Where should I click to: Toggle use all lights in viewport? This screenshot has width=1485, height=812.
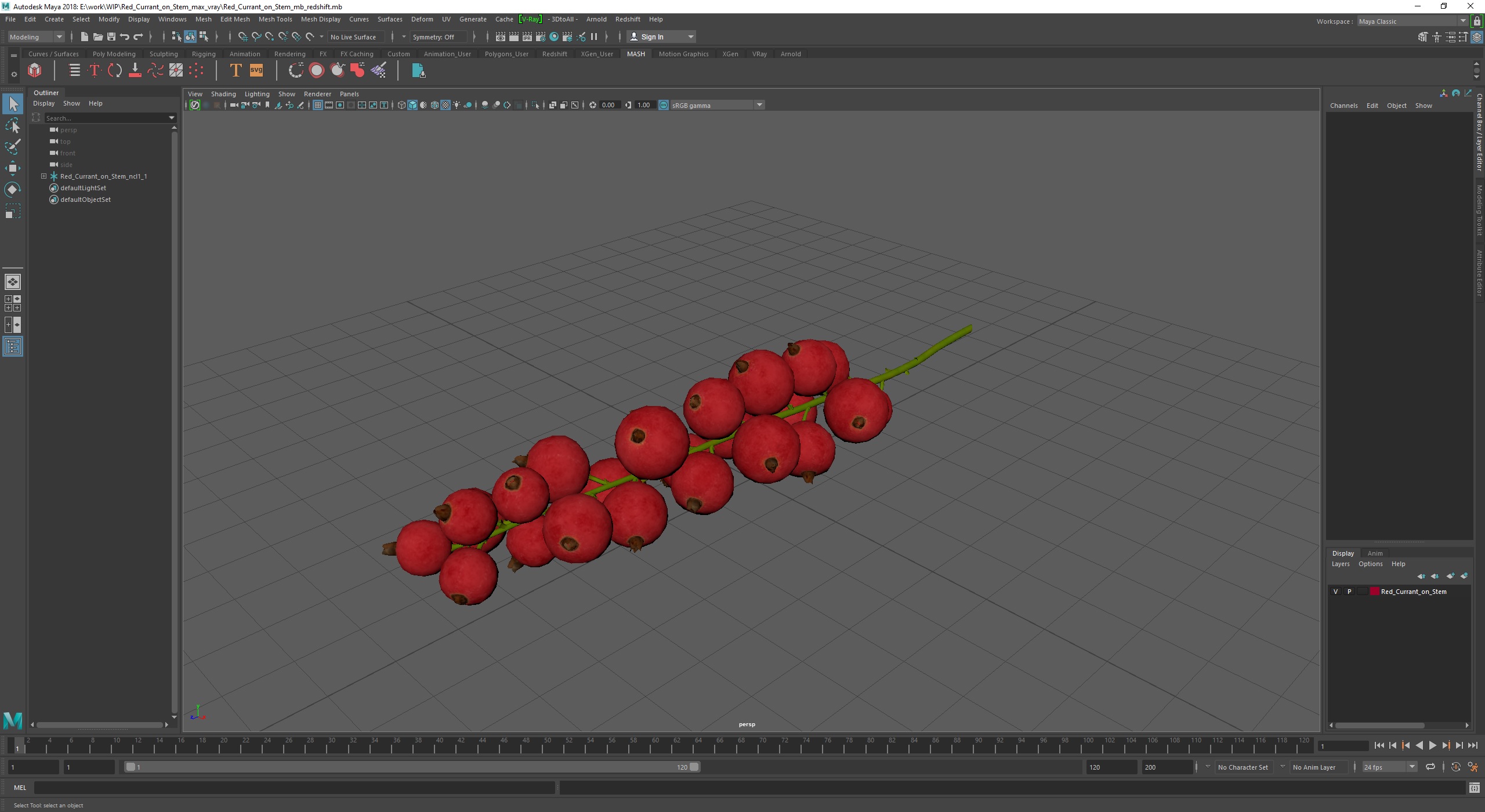click(457, 105)
